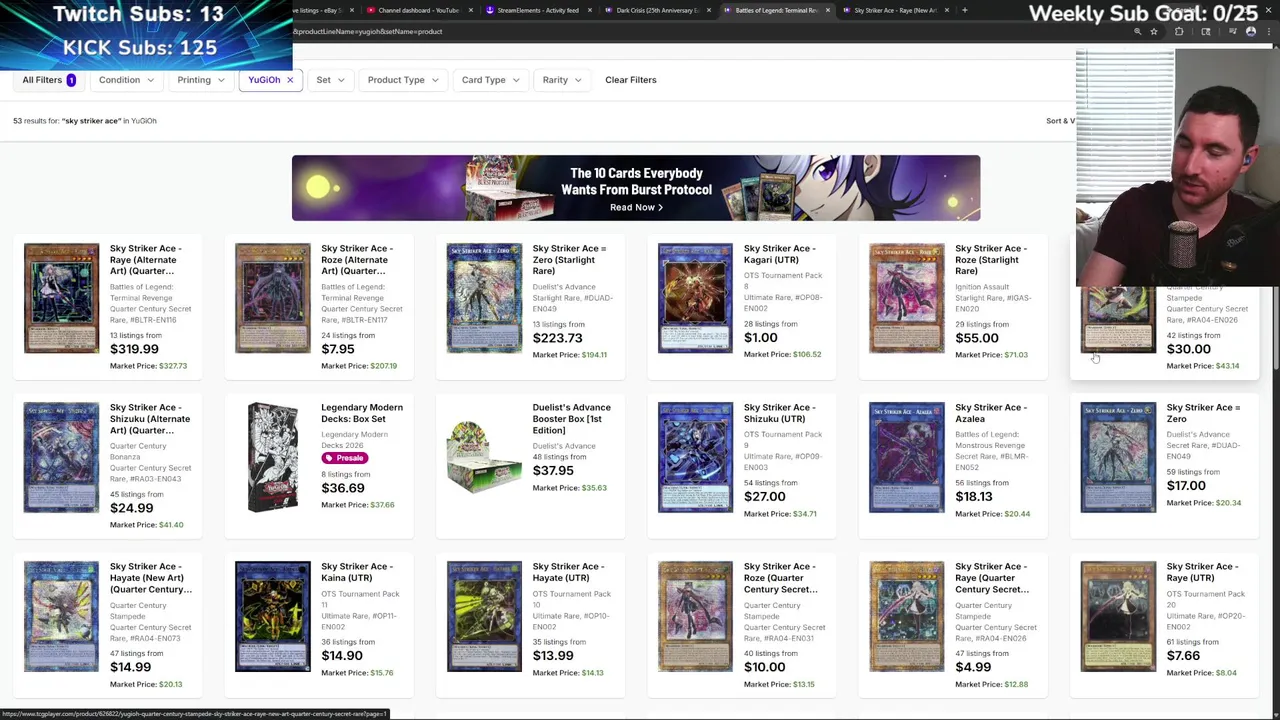Click Read Now on the Burst Protocol banner
Image resolution: width=1280 pixels, height=720 pixels.
tap(636, 207)
